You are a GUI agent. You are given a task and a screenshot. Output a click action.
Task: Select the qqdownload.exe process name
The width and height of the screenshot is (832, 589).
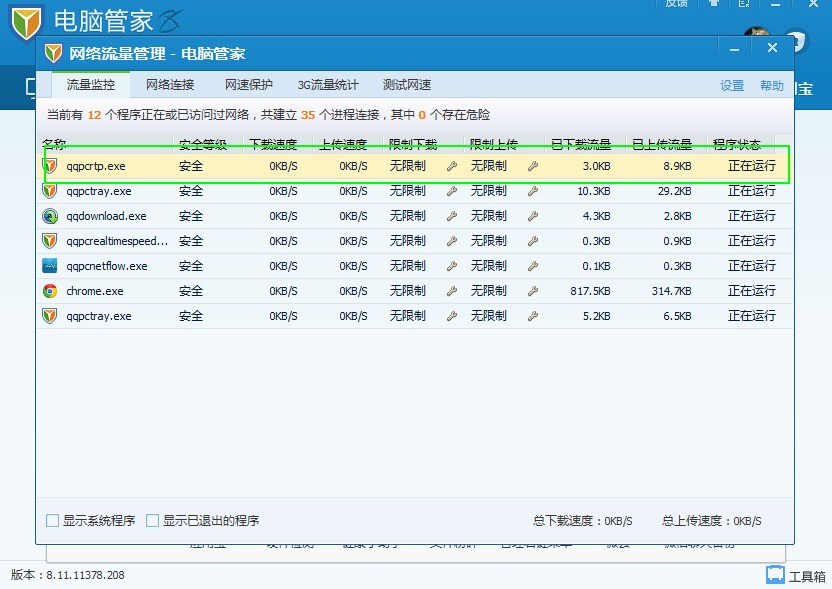click(x=106, y=216)
